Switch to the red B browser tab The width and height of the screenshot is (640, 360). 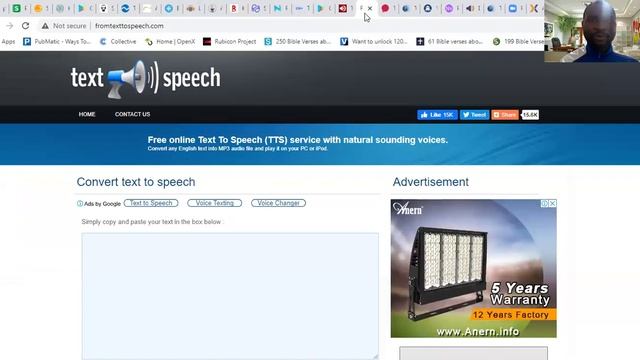point(234,8)
